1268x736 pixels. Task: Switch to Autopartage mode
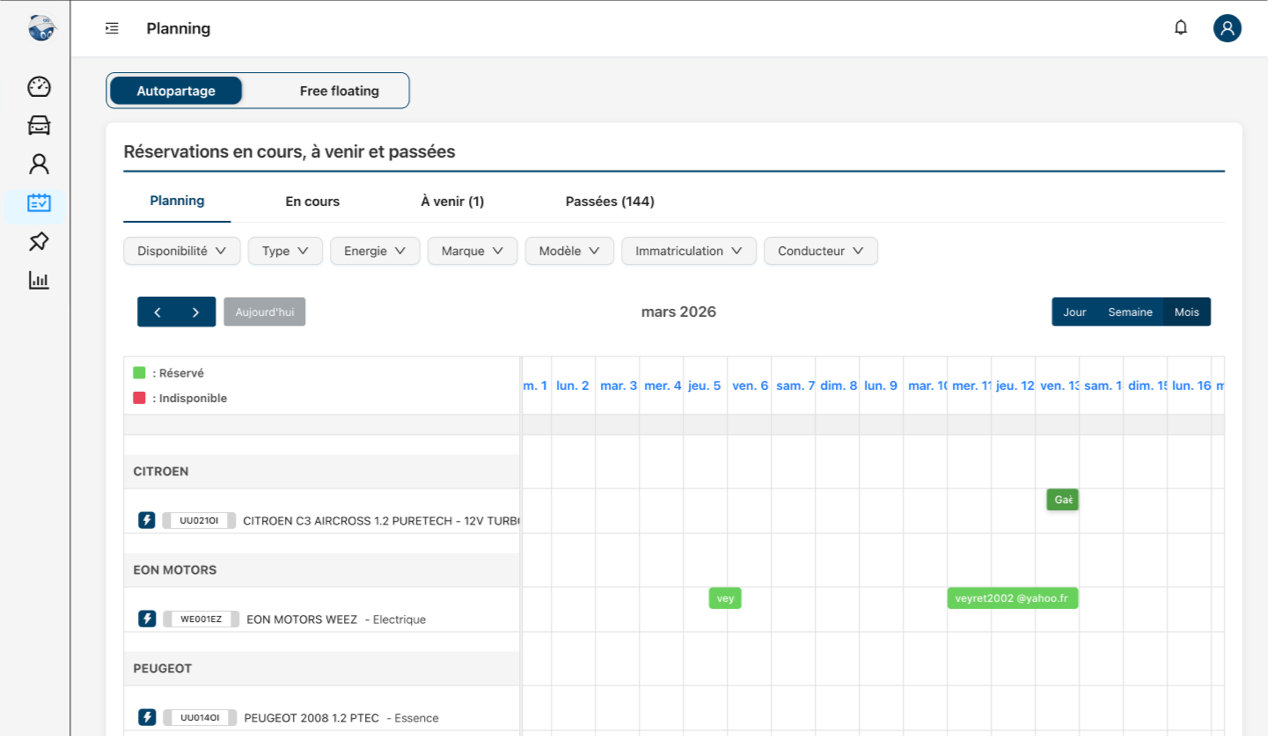click(176, 90)
